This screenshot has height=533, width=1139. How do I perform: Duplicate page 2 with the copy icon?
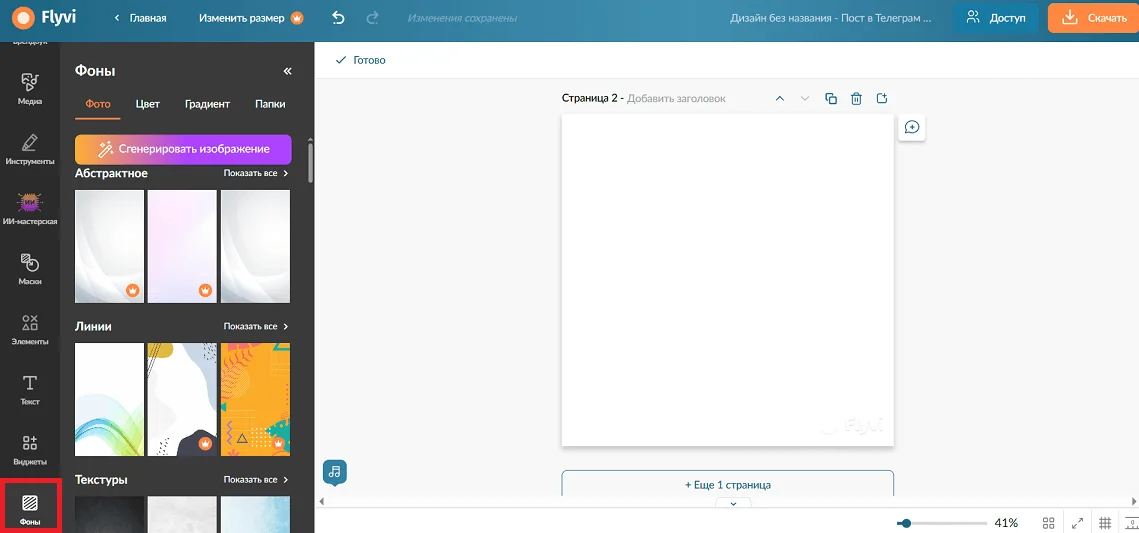click(831, 98)
